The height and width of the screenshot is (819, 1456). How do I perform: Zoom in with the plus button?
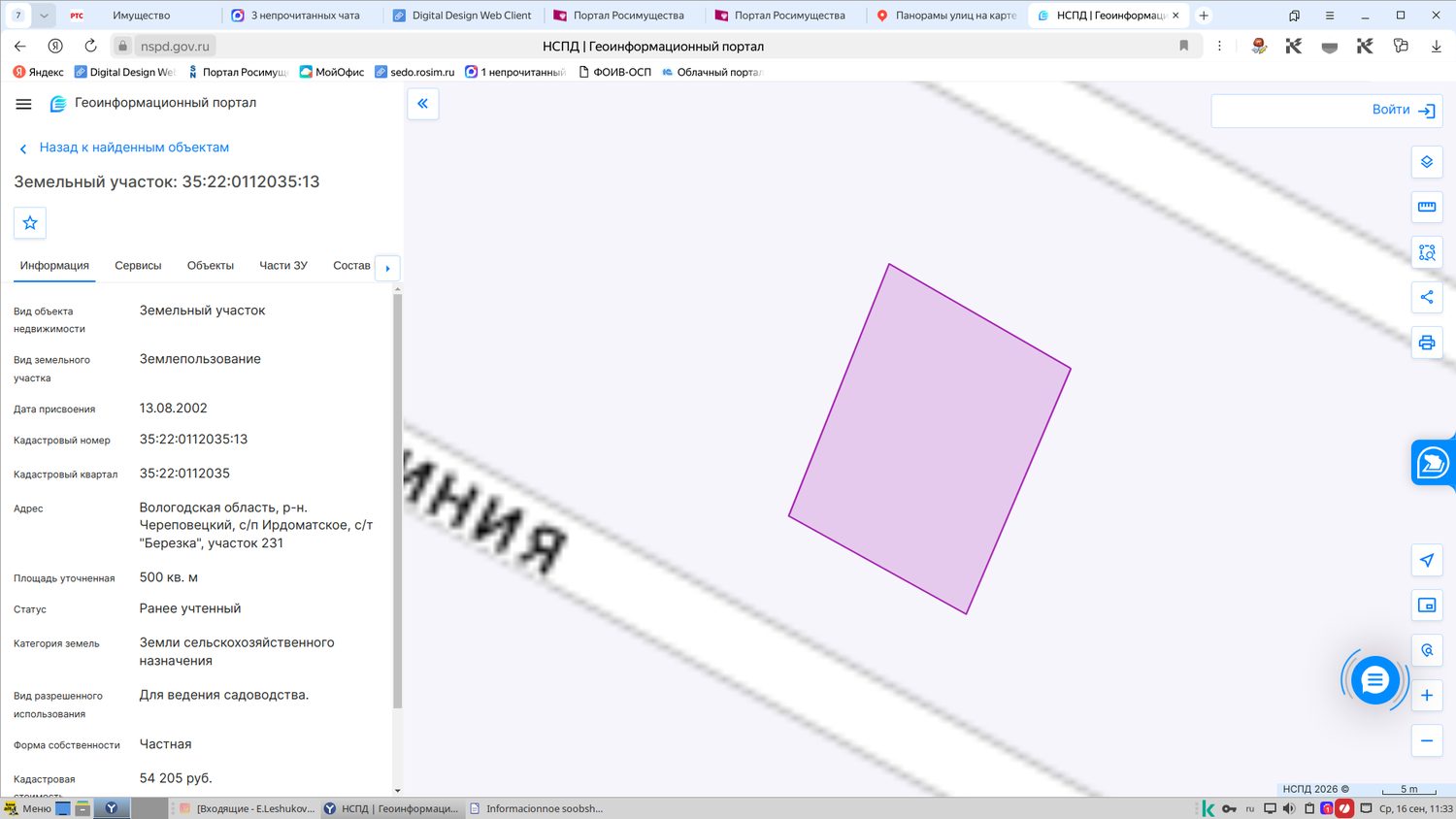[x=1427, y=695]
